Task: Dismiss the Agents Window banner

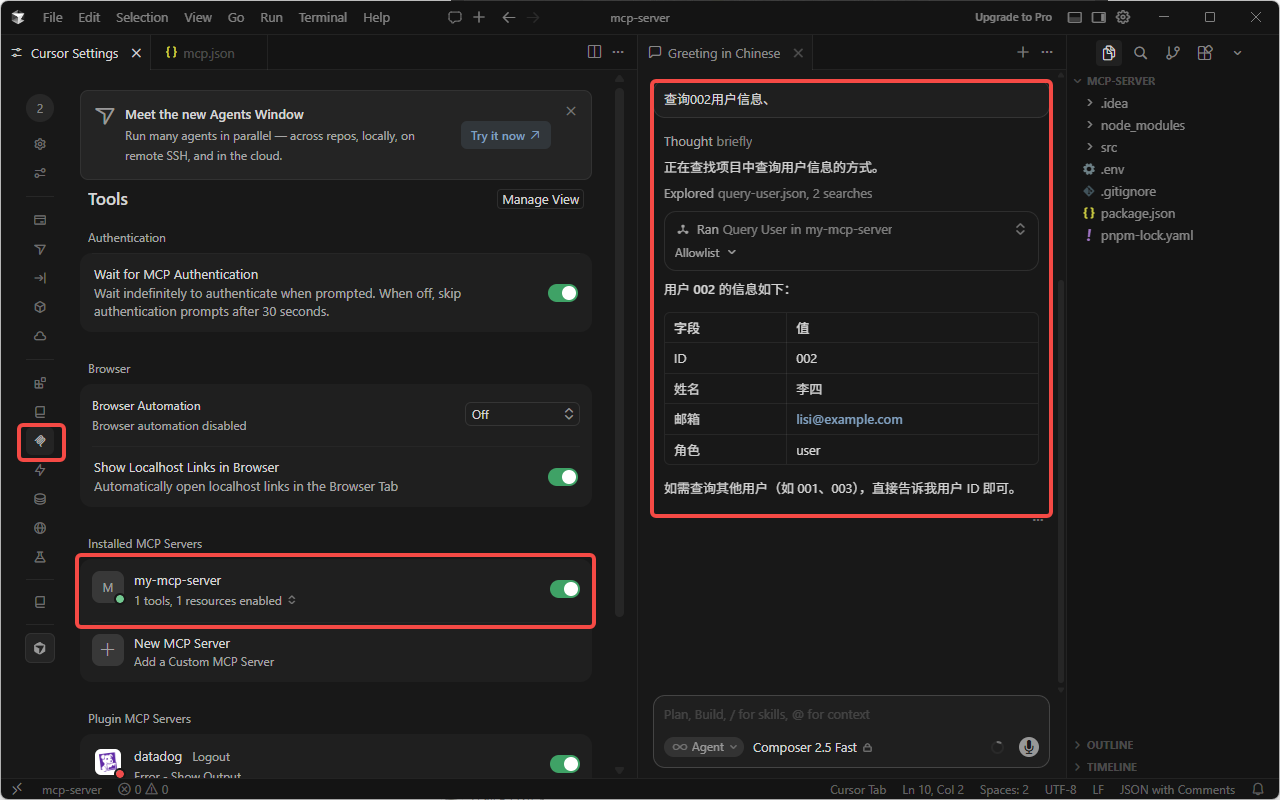Action: pos(571,111)
